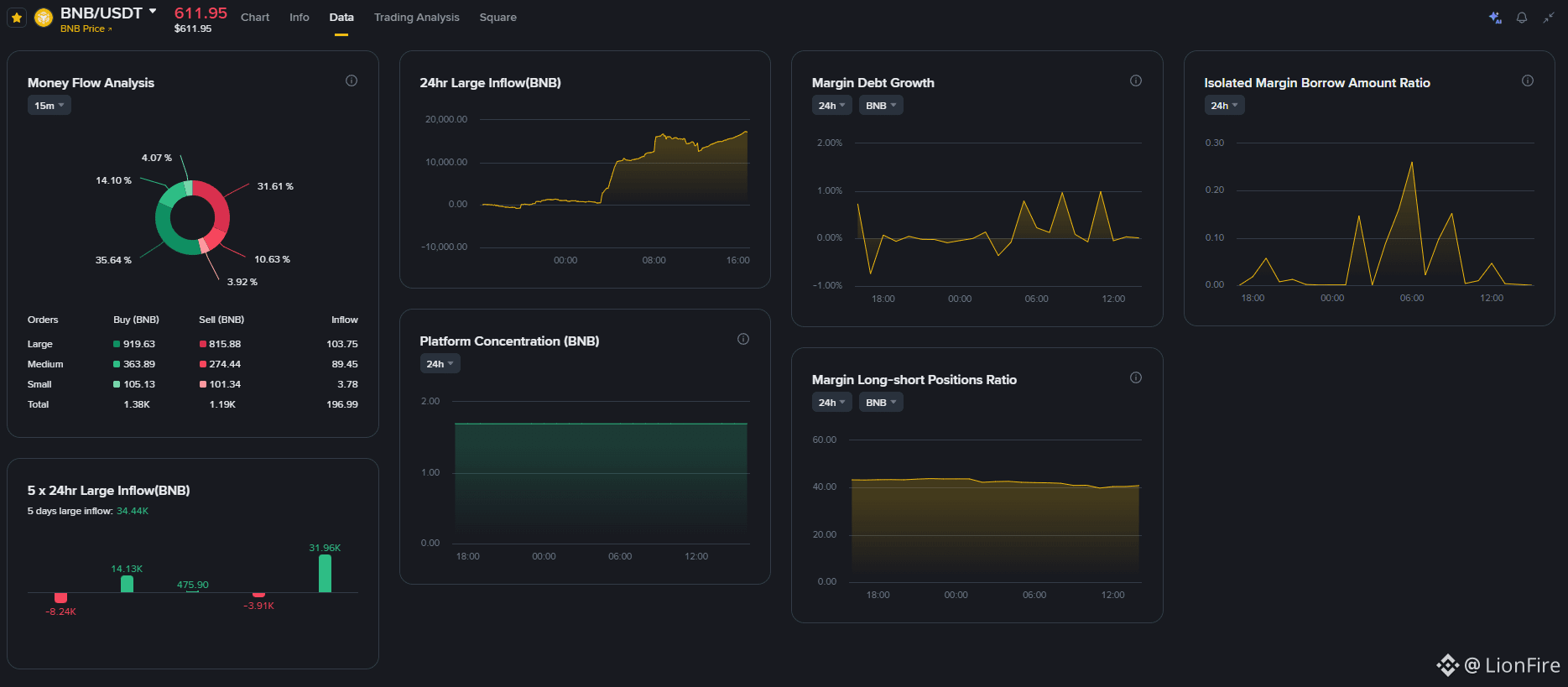Switch to the Chart tab
The width and height of the screenshot is (1568, 687).
pyautogui.click(x=255, y=17)
